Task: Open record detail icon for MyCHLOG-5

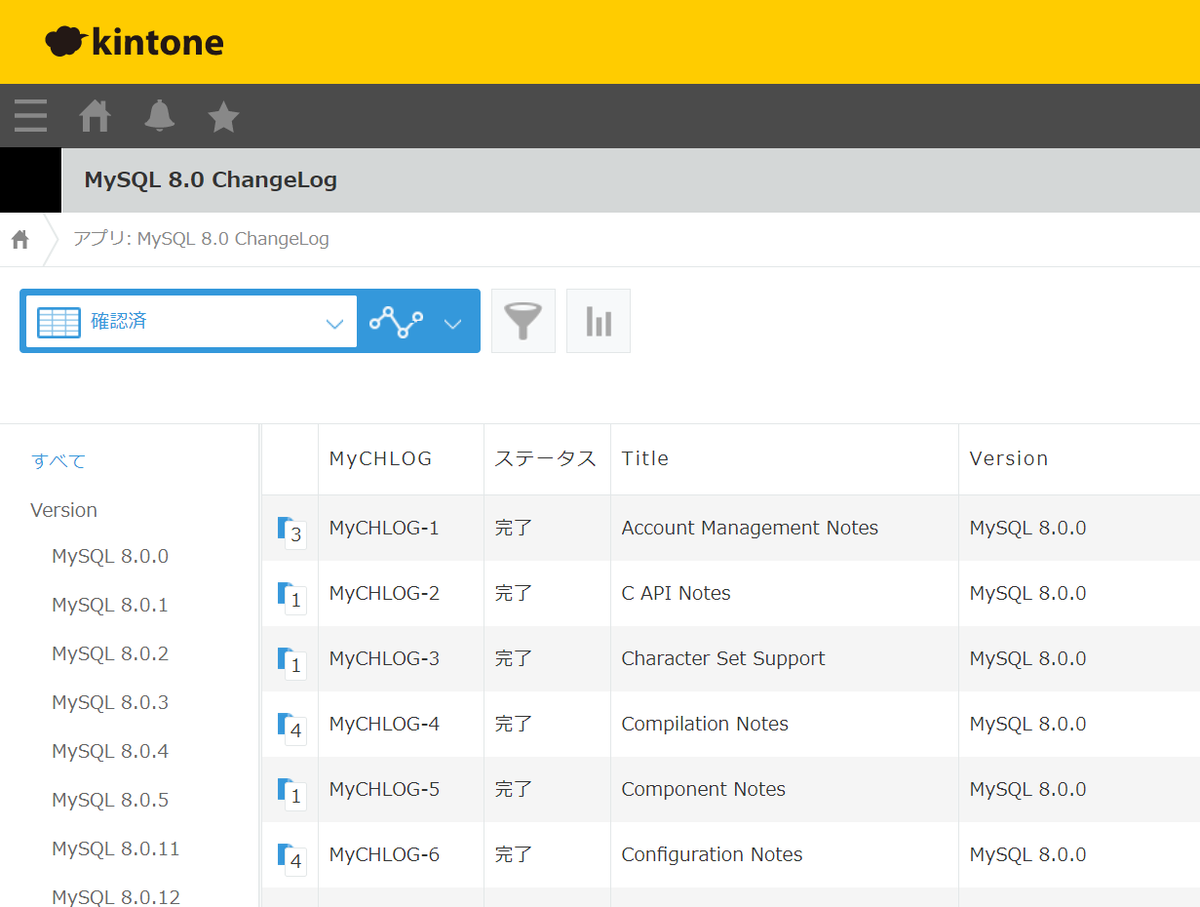Action: coord(290,793)
